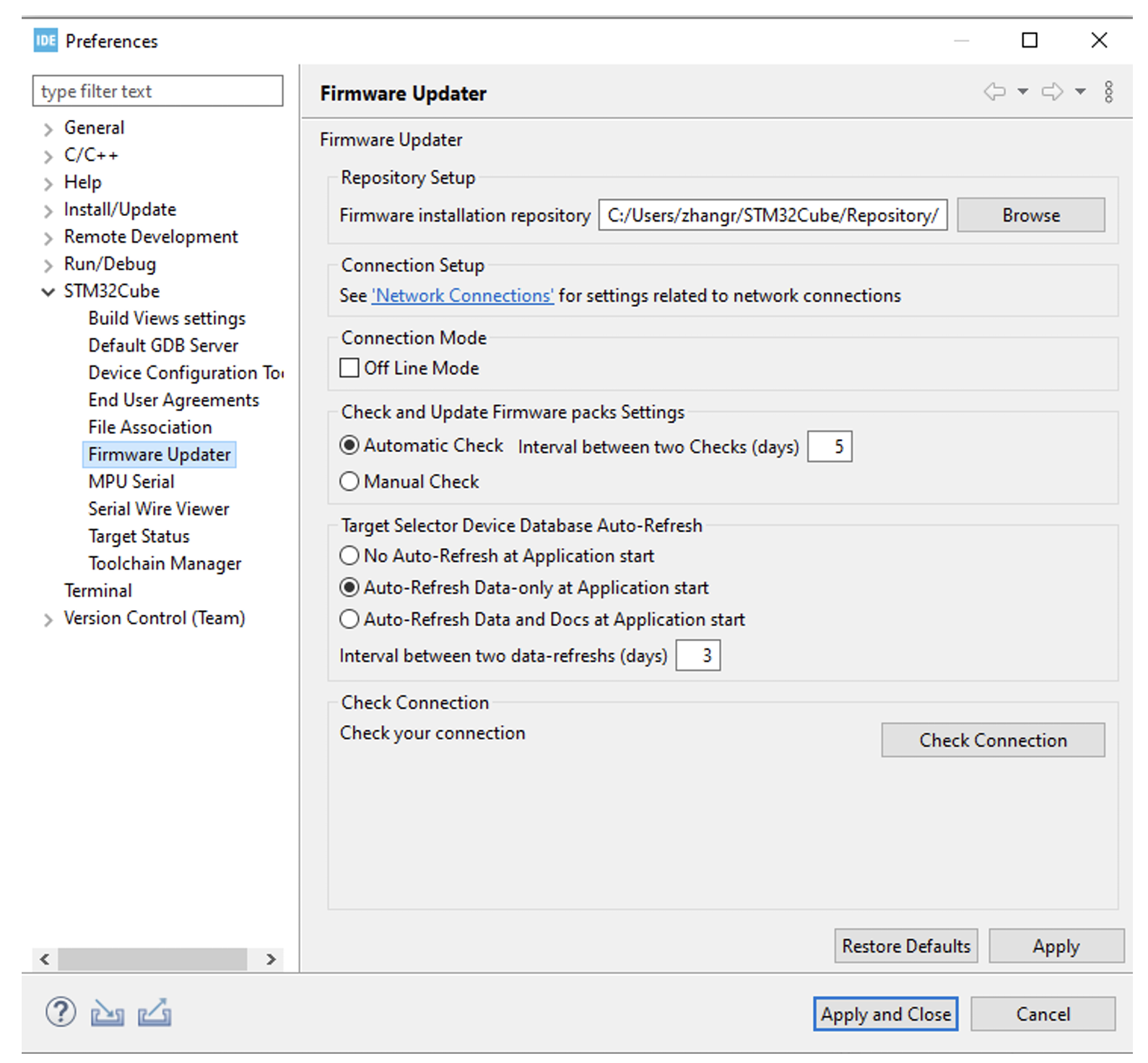Follow the 'Network Connections' link
The height and width of the screenshot is (1063, 1148).
(x=463, y=296)
